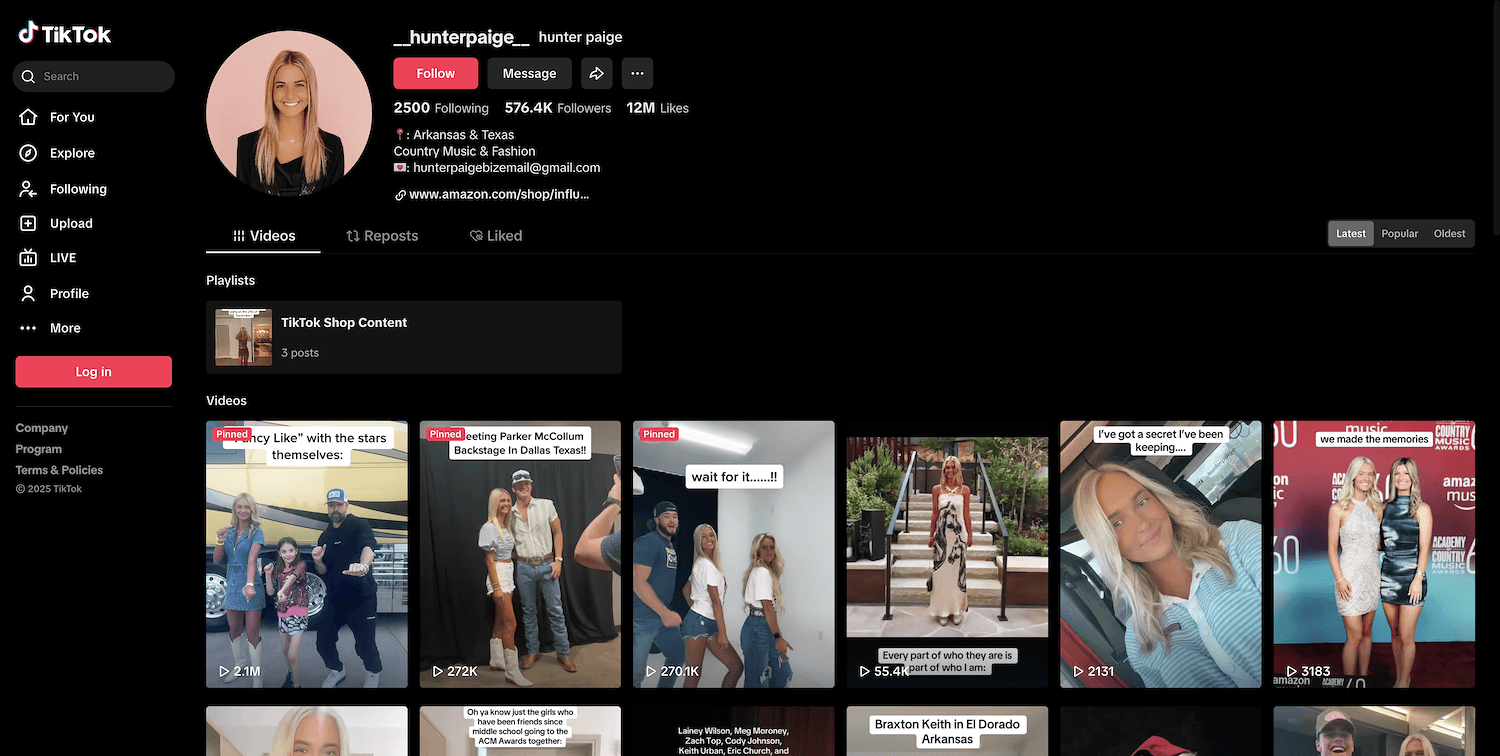Expand the Company footer section
Screen dimensions: 1500x756
click(42, 428)
